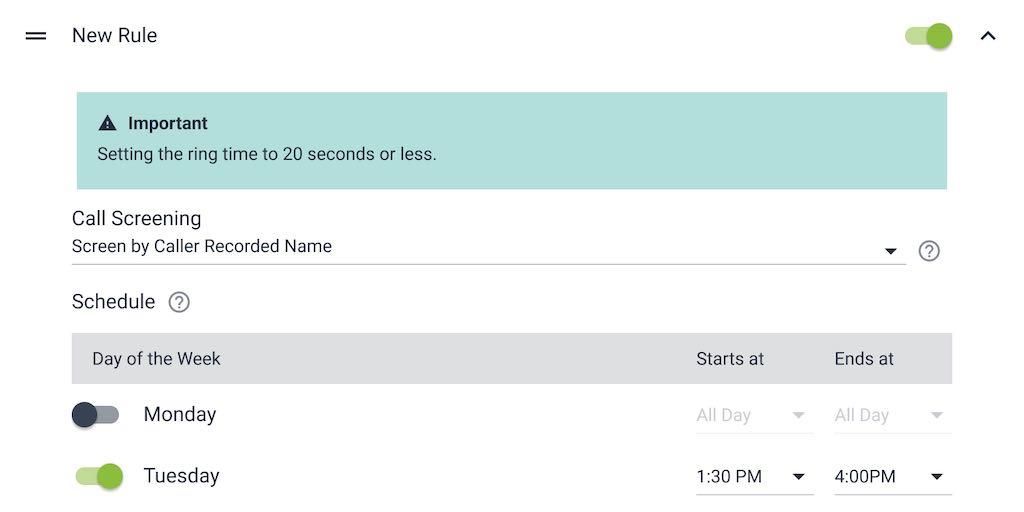Screen dimensions: 1024x512
Task: Enable the Monday schedule toggle
Action: click(95, 415)
